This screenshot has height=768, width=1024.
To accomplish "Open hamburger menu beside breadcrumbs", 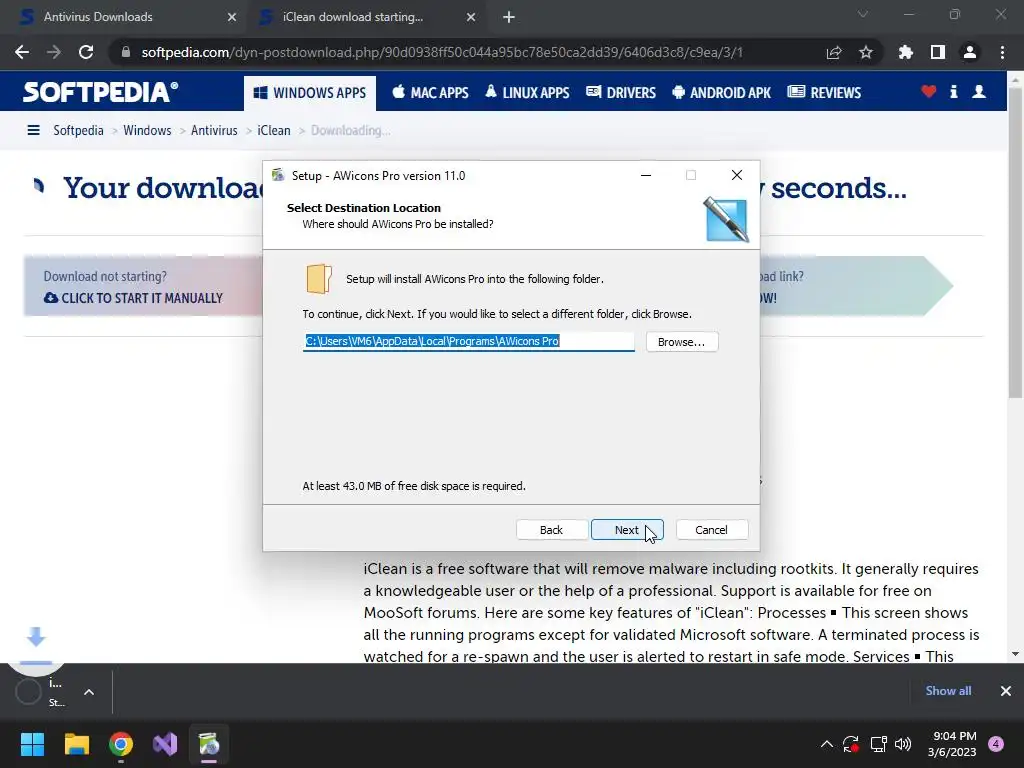I will (x=33, y=130).
